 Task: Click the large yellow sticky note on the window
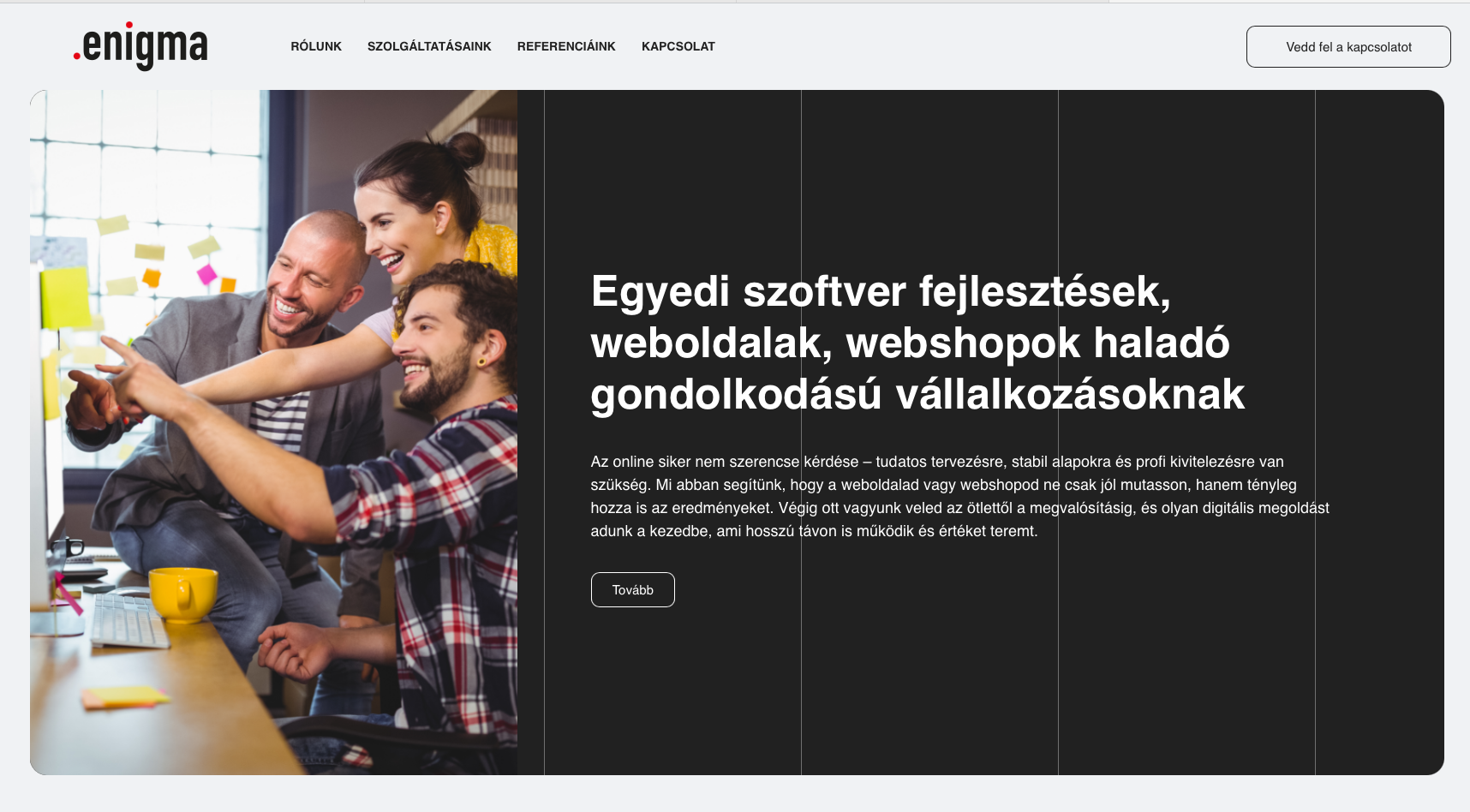point(64,296)
